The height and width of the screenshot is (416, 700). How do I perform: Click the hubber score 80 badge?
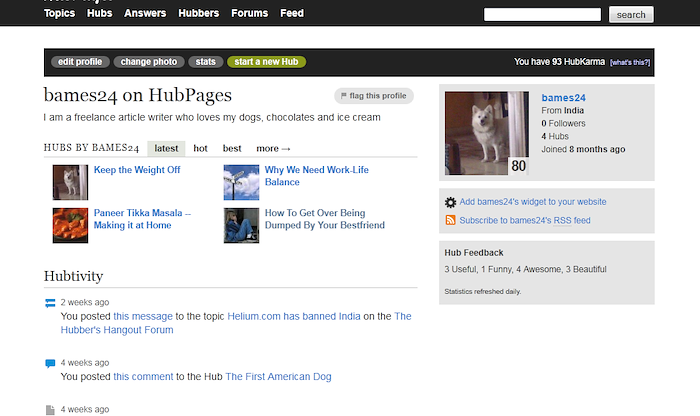click(x=518, y=166)
